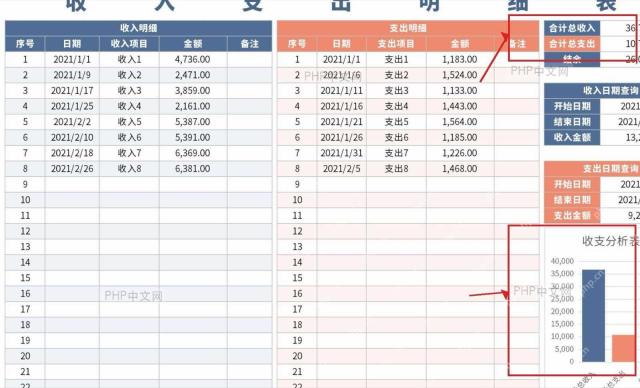Select date cell 2021/2/26
Viewport: 640px width, 388px height.
pyautogui.click(x=72, y=169)
